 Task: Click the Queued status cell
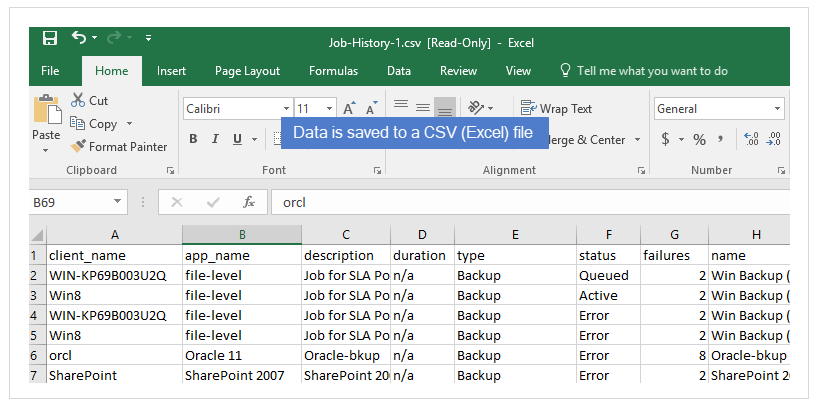(608, 276)
